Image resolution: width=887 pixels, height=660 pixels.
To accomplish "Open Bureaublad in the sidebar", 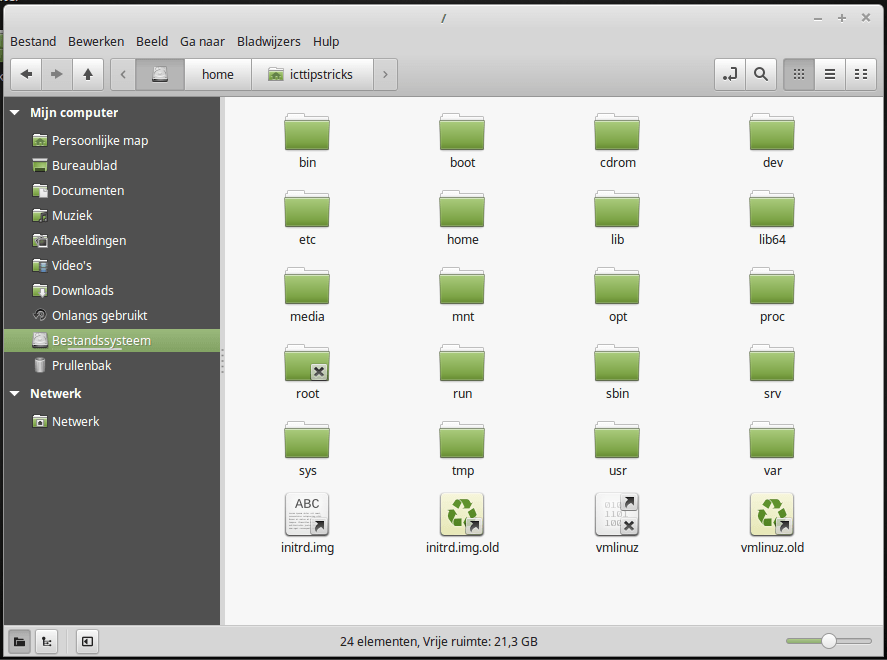I will point(112,165).
